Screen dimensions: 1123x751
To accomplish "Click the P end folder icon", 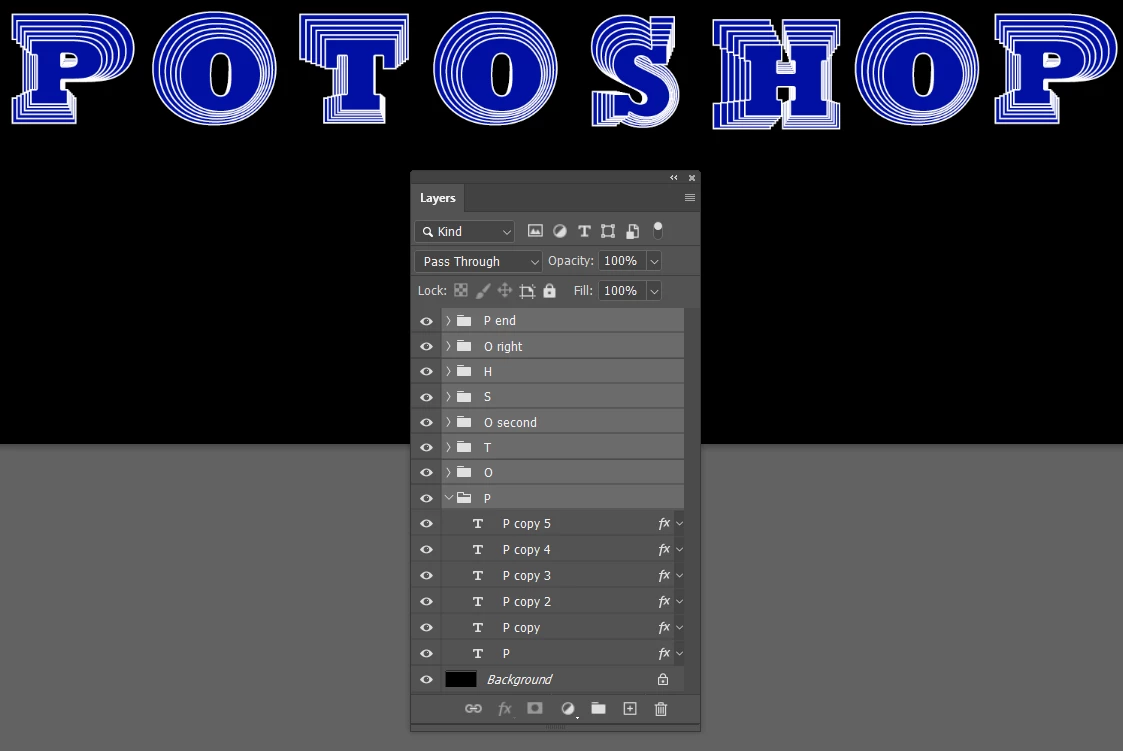I will (x=465, y=321).
